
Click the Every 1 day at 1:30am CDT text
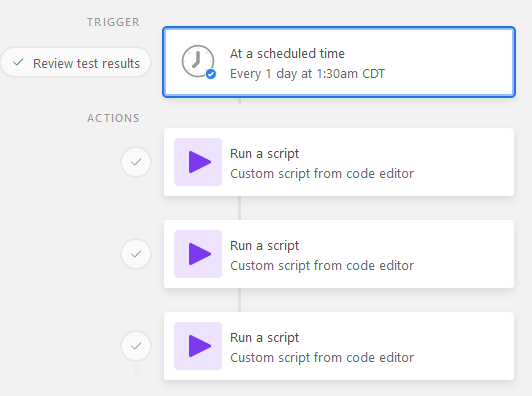point(307,74)
